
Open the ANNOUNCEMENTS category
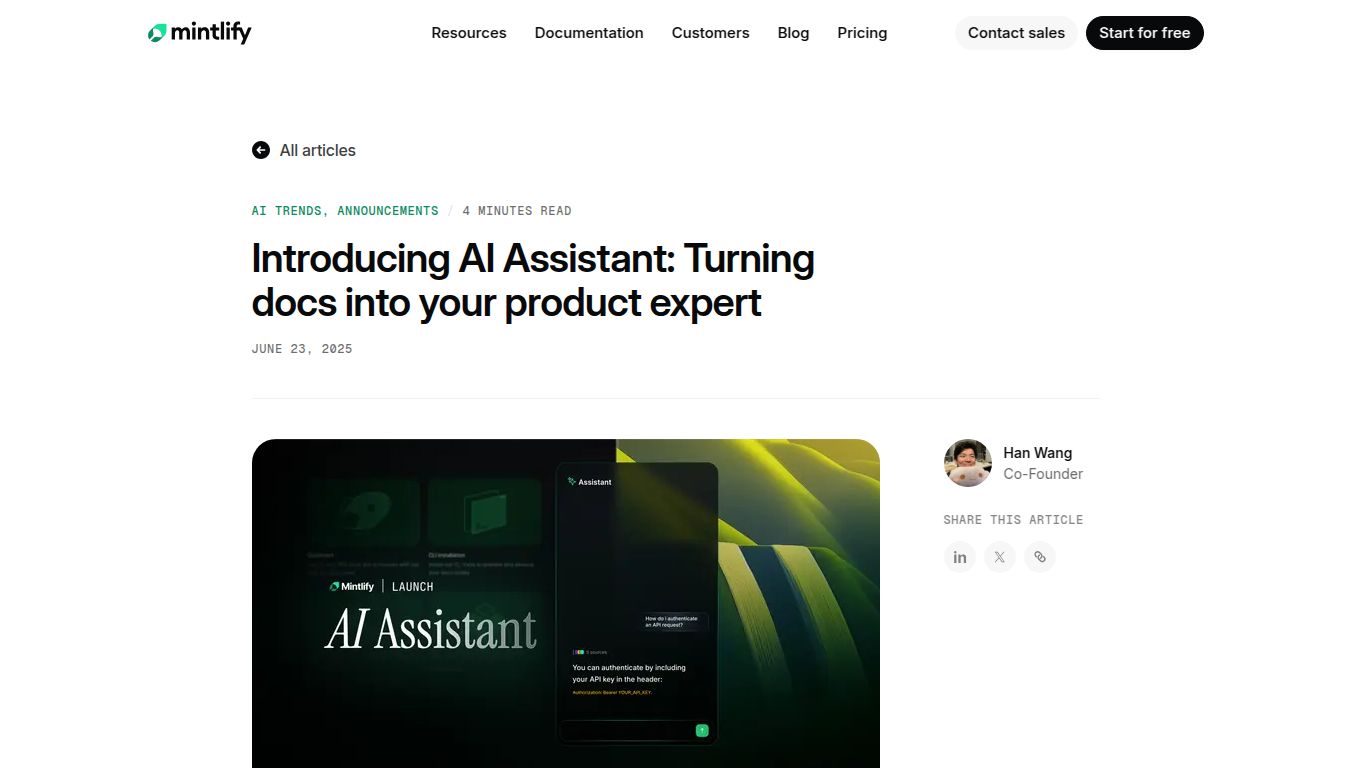coord(388,210)
